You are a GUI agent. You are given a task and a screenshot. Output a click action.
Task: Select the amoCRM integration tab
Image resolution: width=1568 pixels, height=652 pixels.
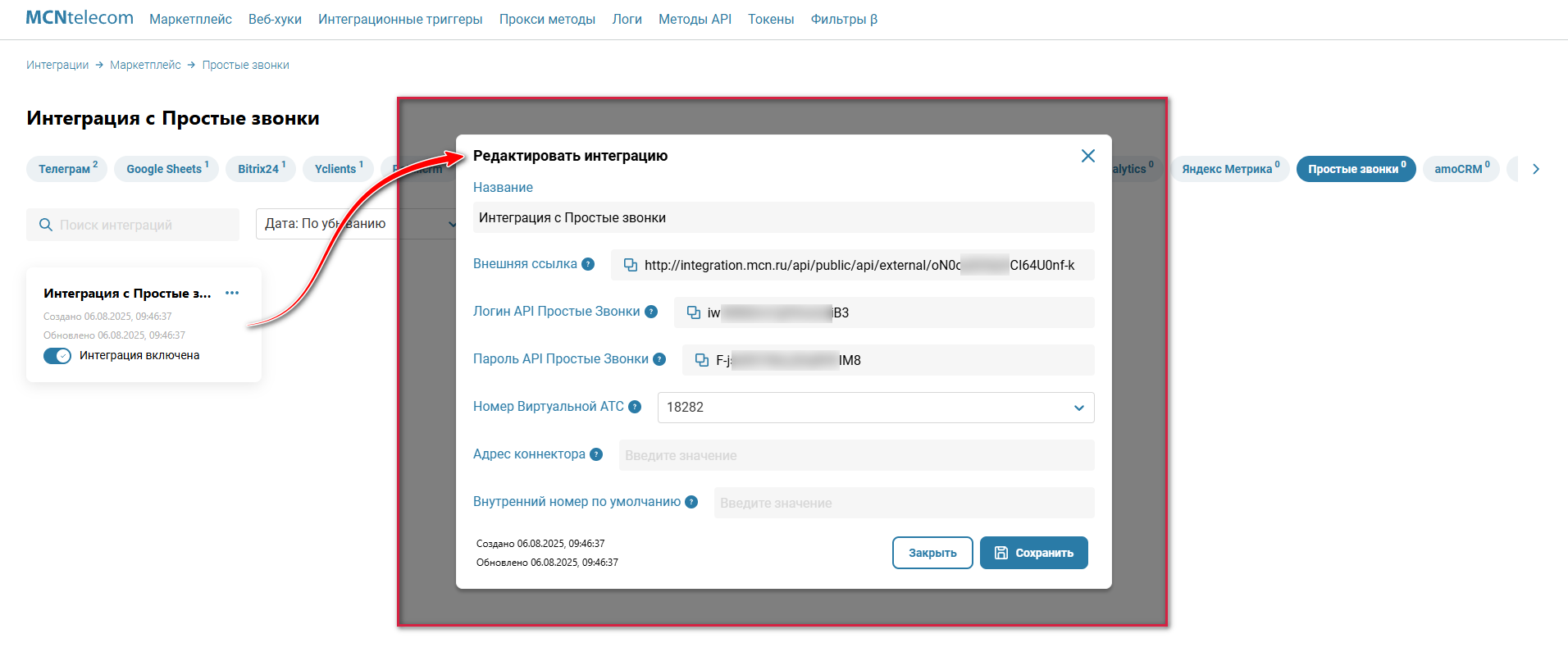click(x=1461, y=169)
